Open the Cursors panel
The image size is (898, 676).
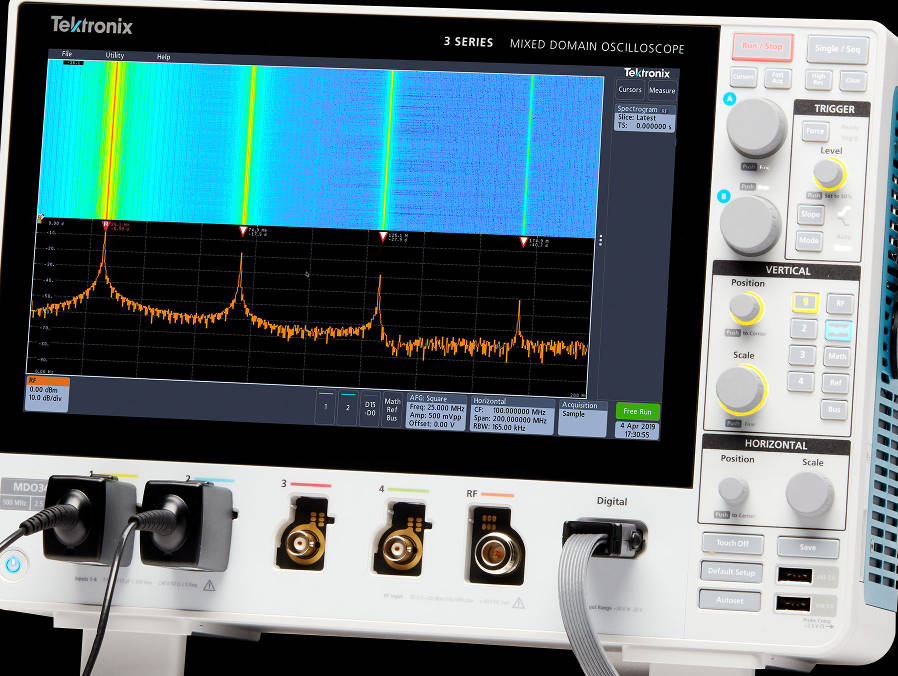[630, 90]
